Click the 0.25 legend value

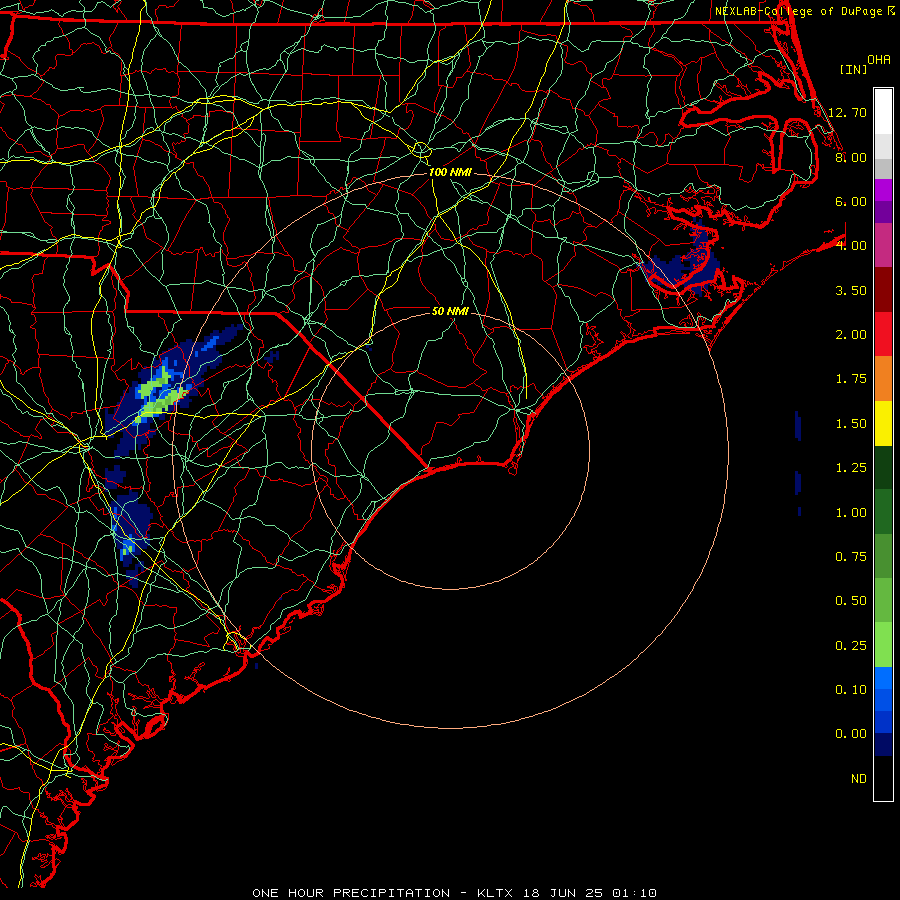pos(851,646)
